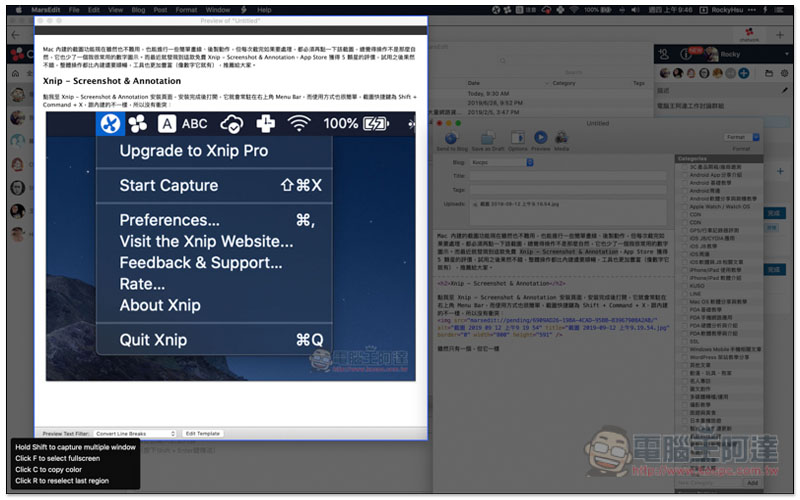Click the Wi-Fi icon in the menu bar

pyautogui.click(x=574, y=10)
